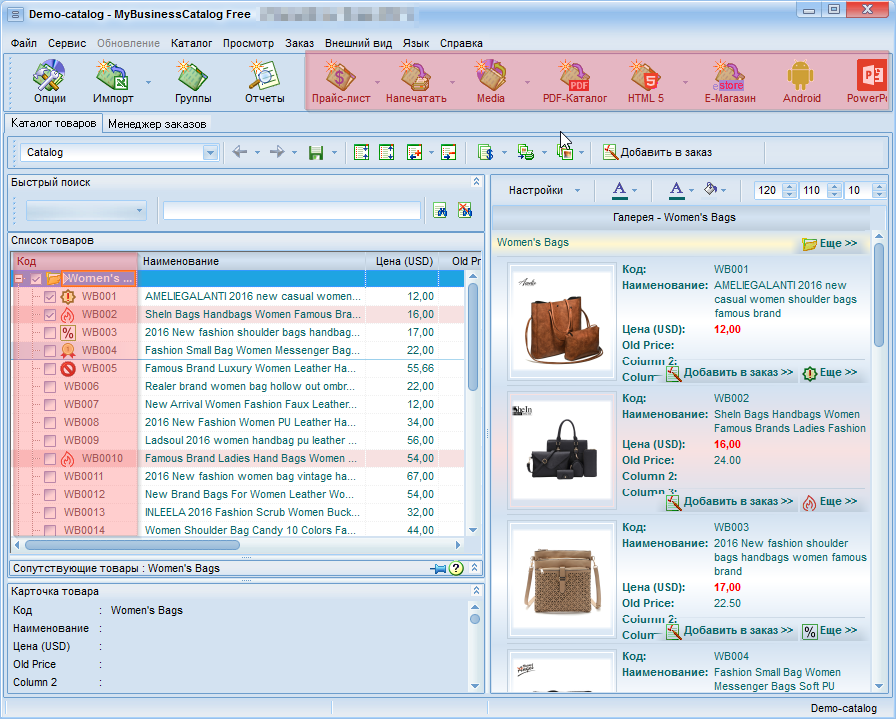Collapse the Быстрый поиск panel

476,182
